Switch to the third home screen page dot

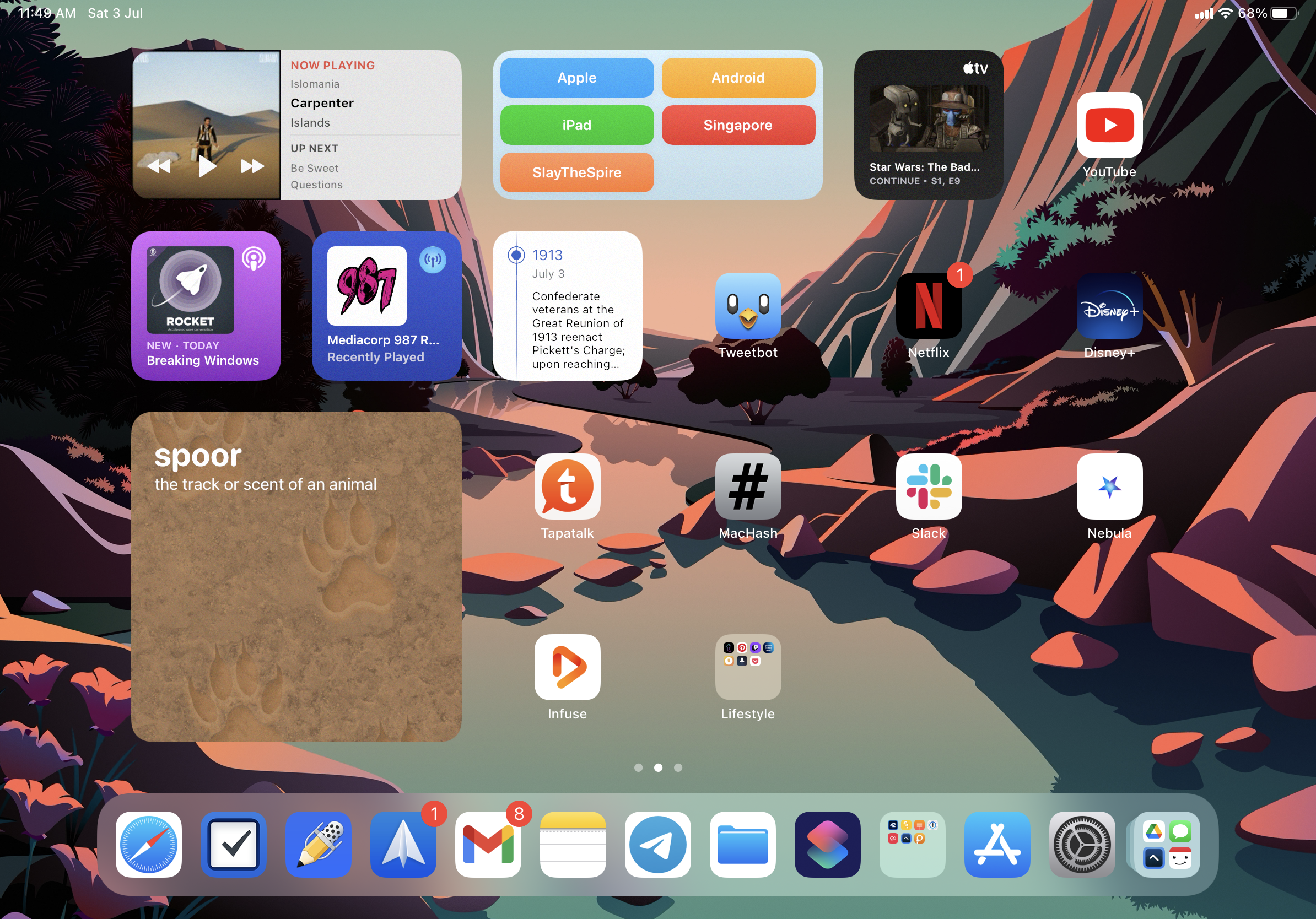[677, 767]
